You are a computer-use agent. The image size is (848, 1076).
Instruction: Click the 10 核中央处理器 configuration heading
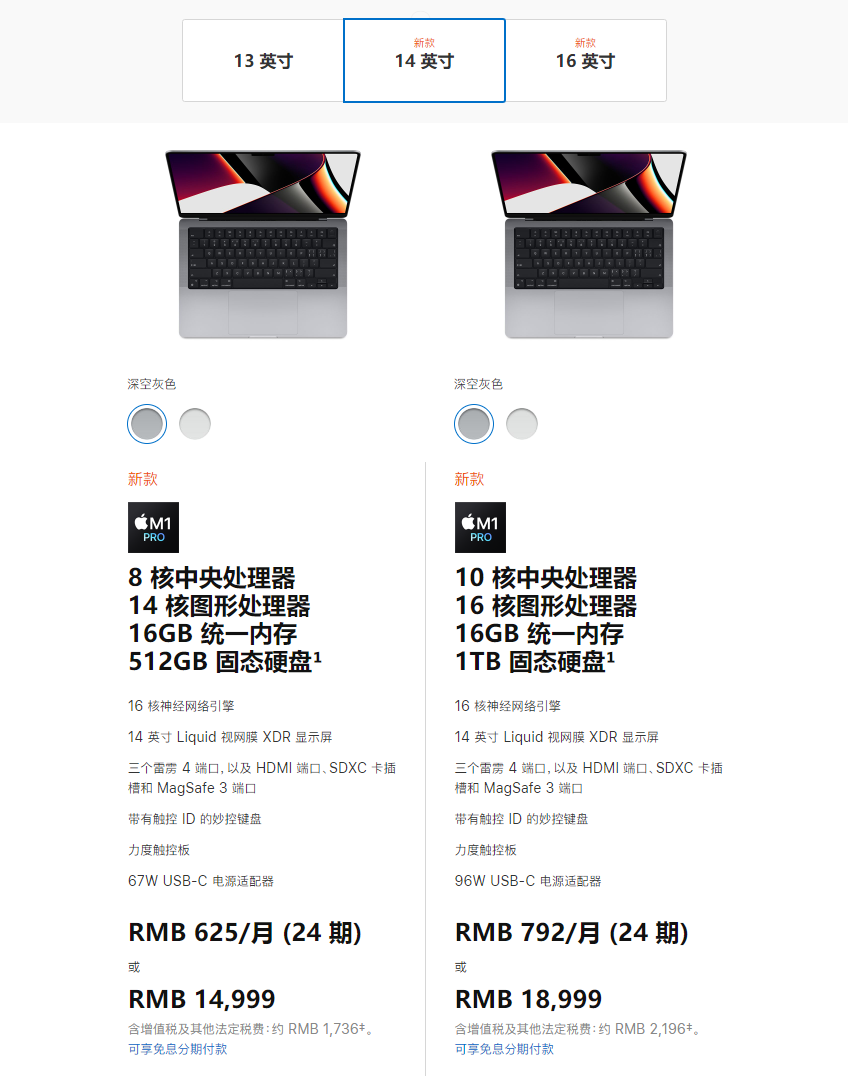tap(546, 578)
